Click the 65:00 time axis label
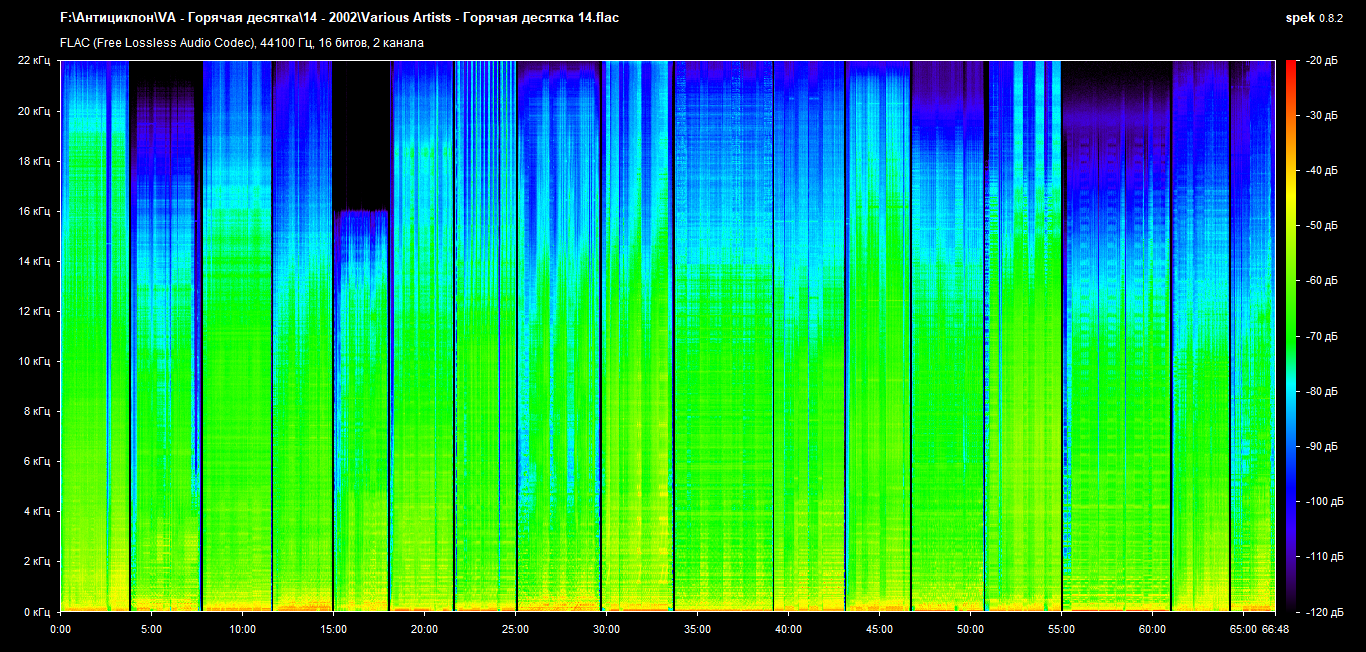Image resolution: width=1366 pixels, height=652 pixels. (1243, 630)
